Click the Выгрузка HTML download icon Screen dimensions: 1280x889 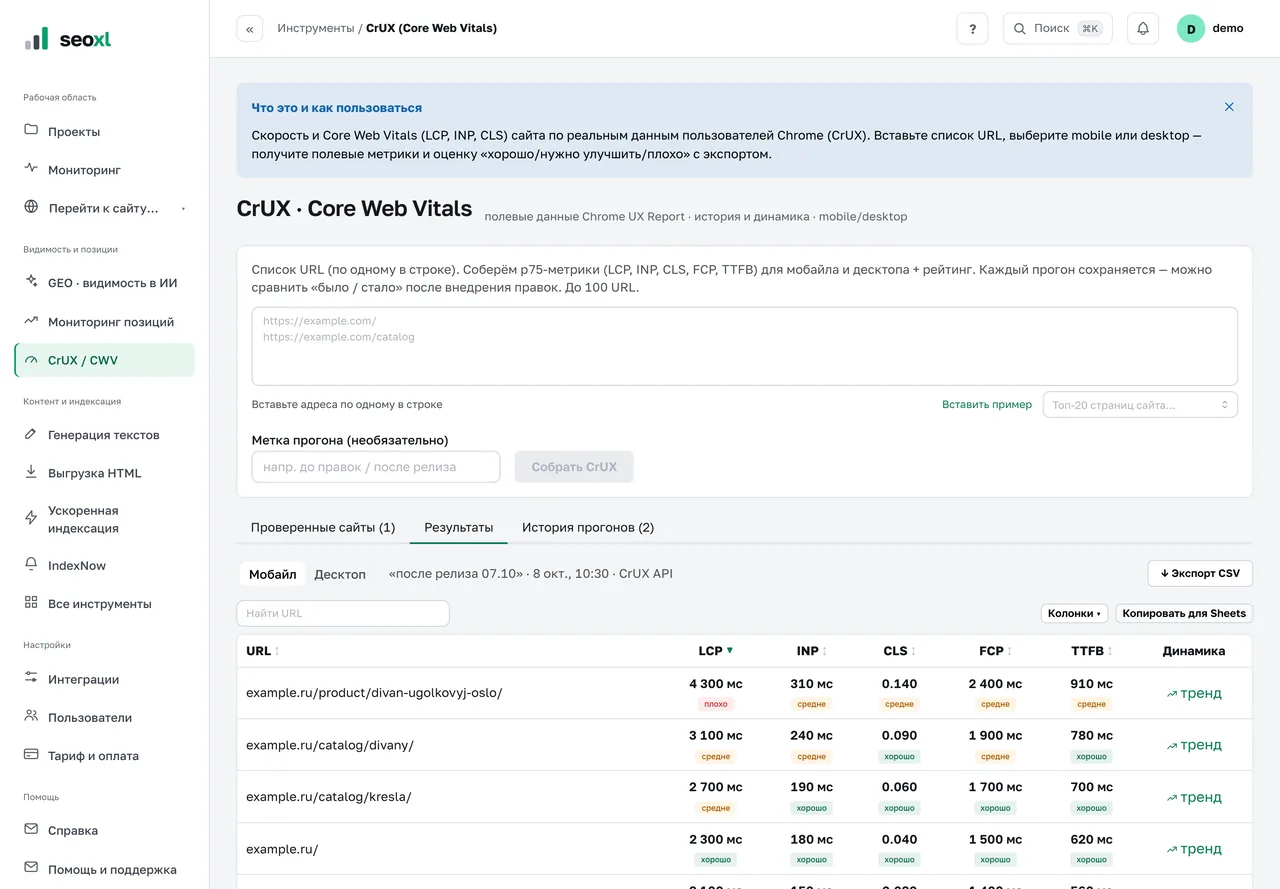31,472
